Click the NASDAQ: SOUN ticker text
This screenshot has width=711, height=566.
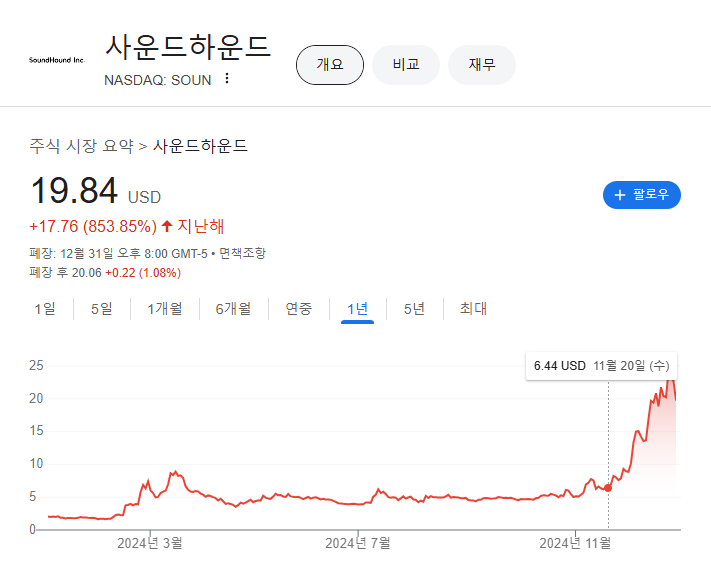pyautogui.click(x=158, y=80)
